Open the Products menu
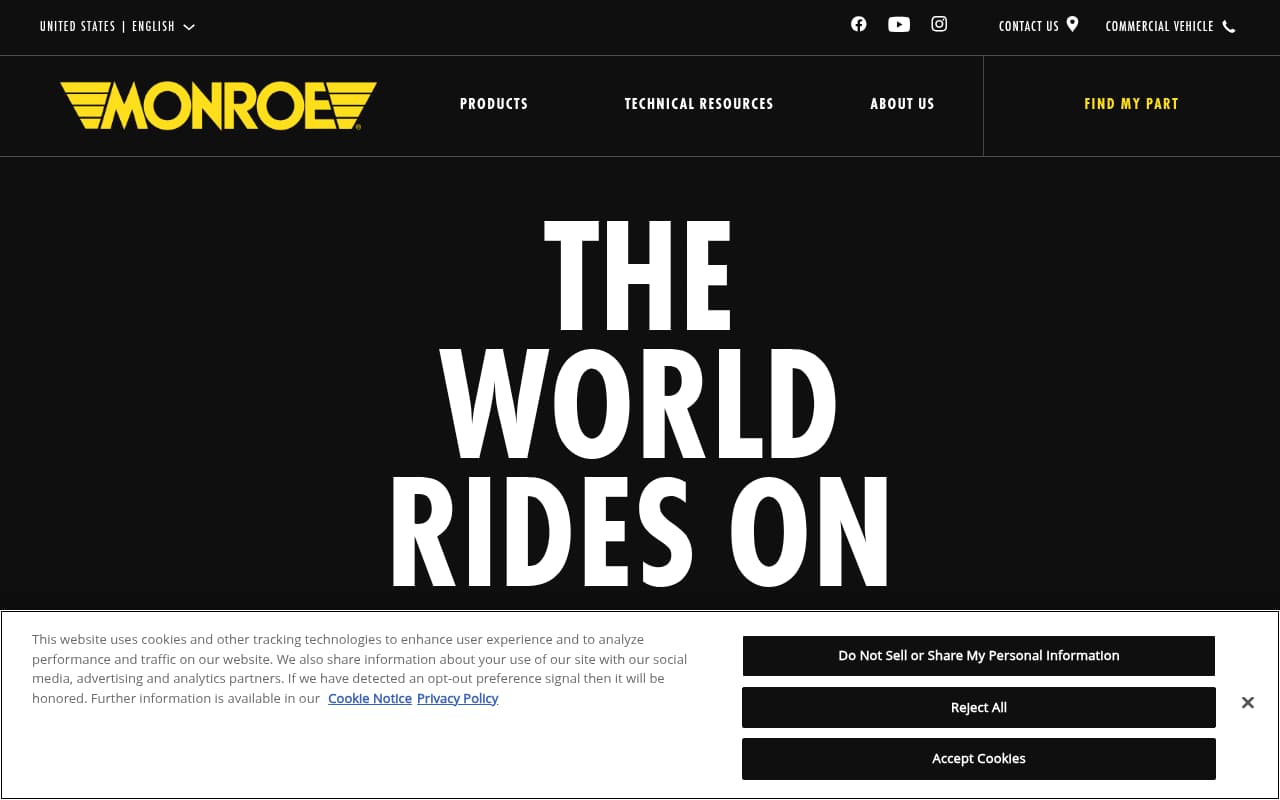 tap(494, 104)
